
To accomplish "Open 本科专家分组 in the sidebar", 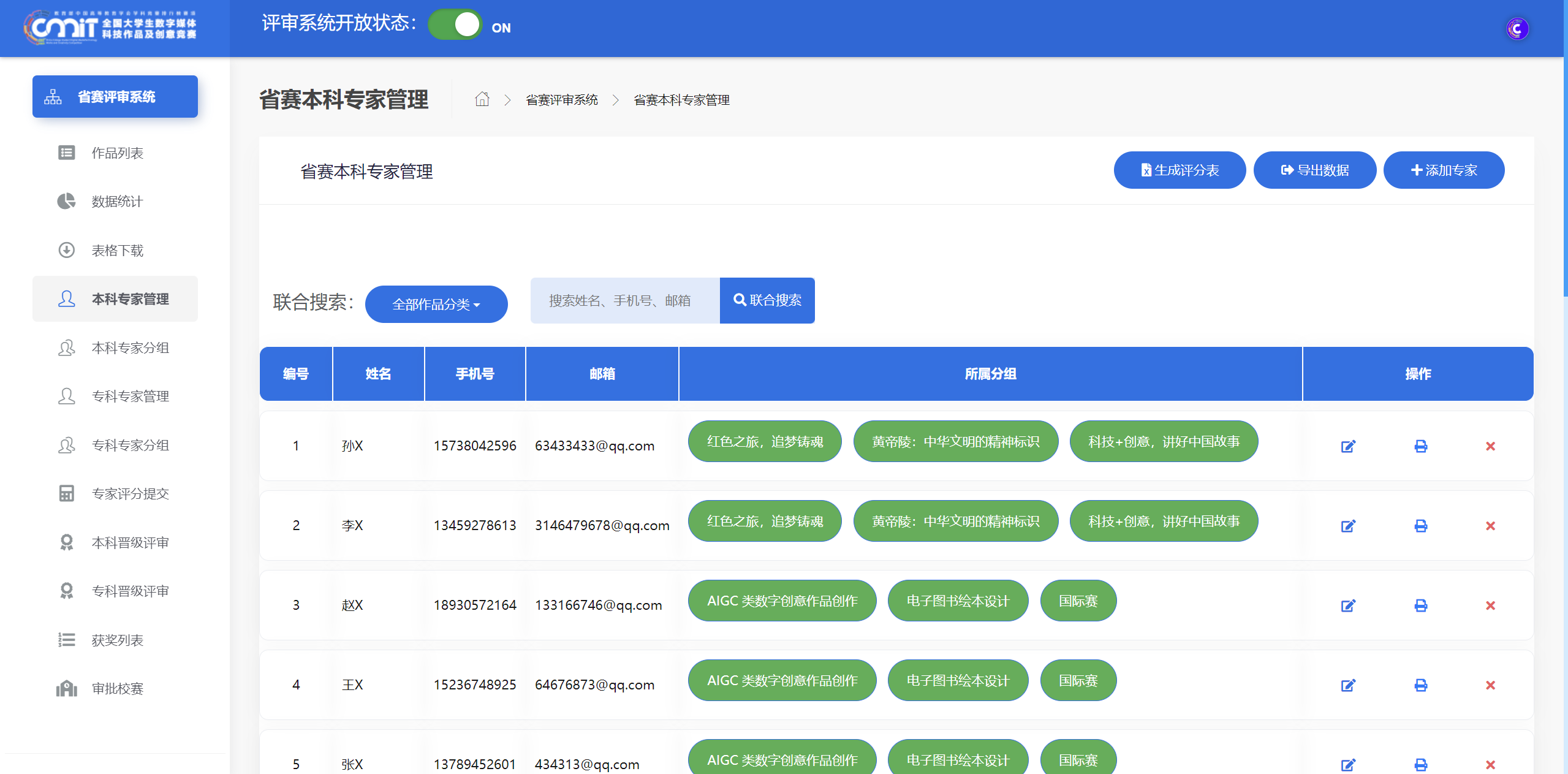I will (x=130, y=348).
